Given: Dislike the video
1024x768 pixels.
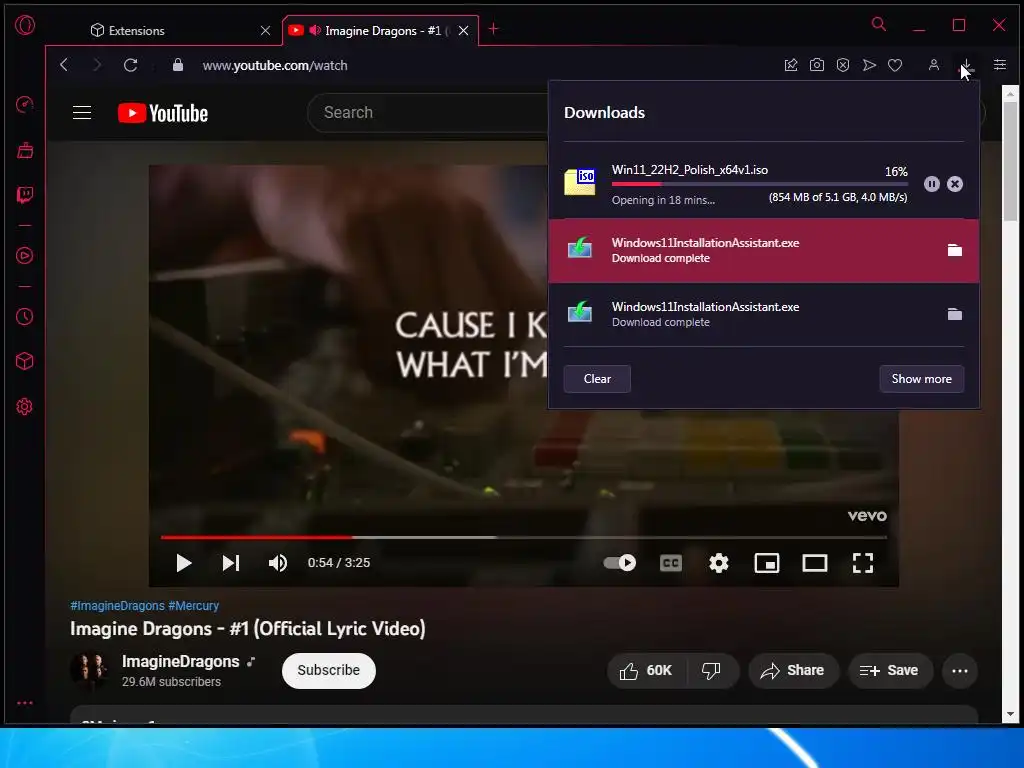Looking at the screenshot, I should [x=711, y=671].
